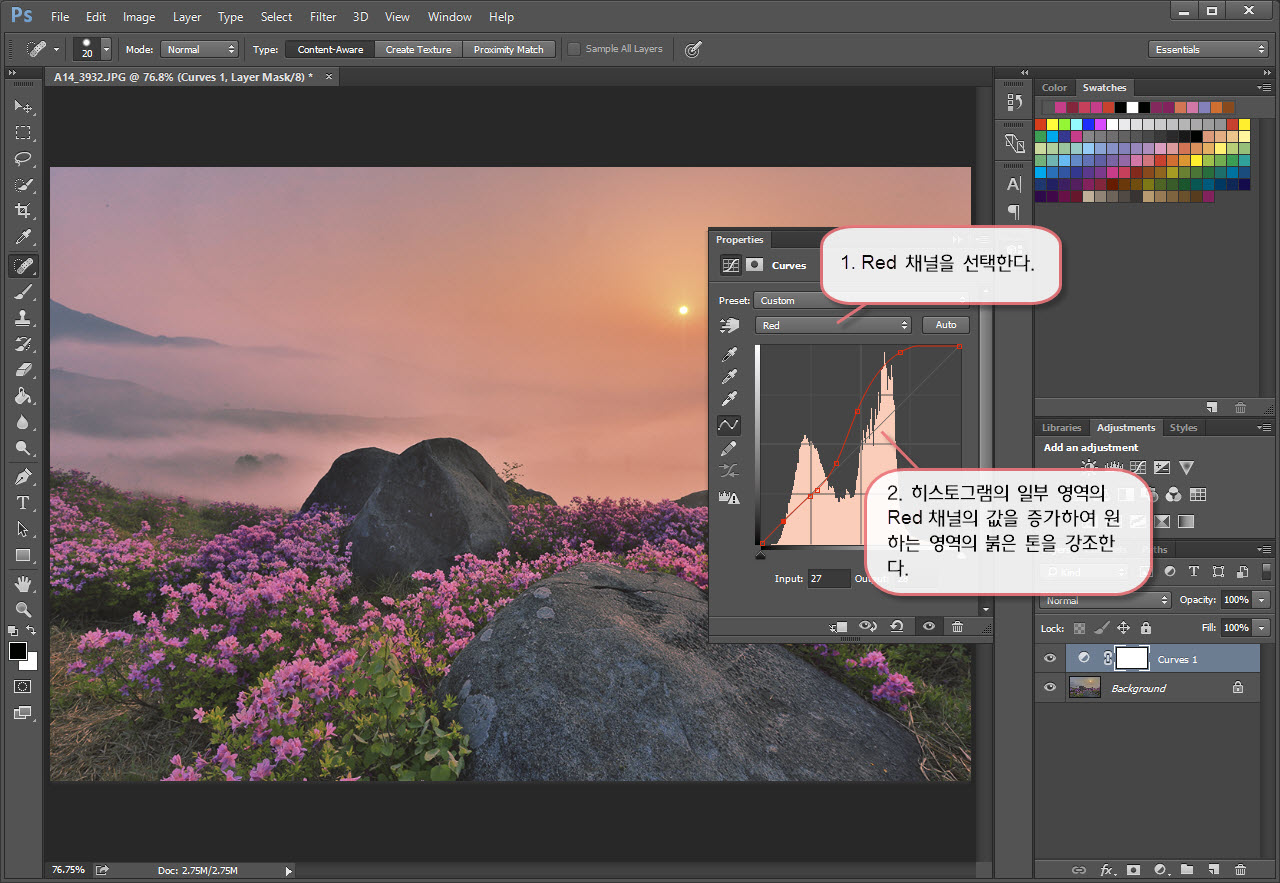Hide the Curves 1 layer
The image size is (1280, 883).
[x=1049, y=659]
